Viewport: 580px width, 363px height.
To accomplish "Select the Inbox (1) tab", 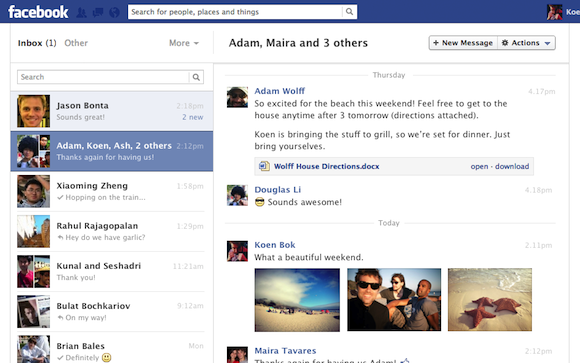I will coord(37,43).
